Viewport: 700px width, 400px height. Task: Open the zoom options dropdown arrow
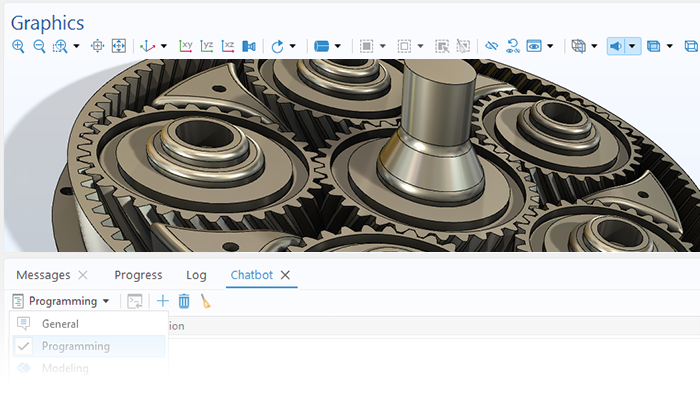click(76, 46)
